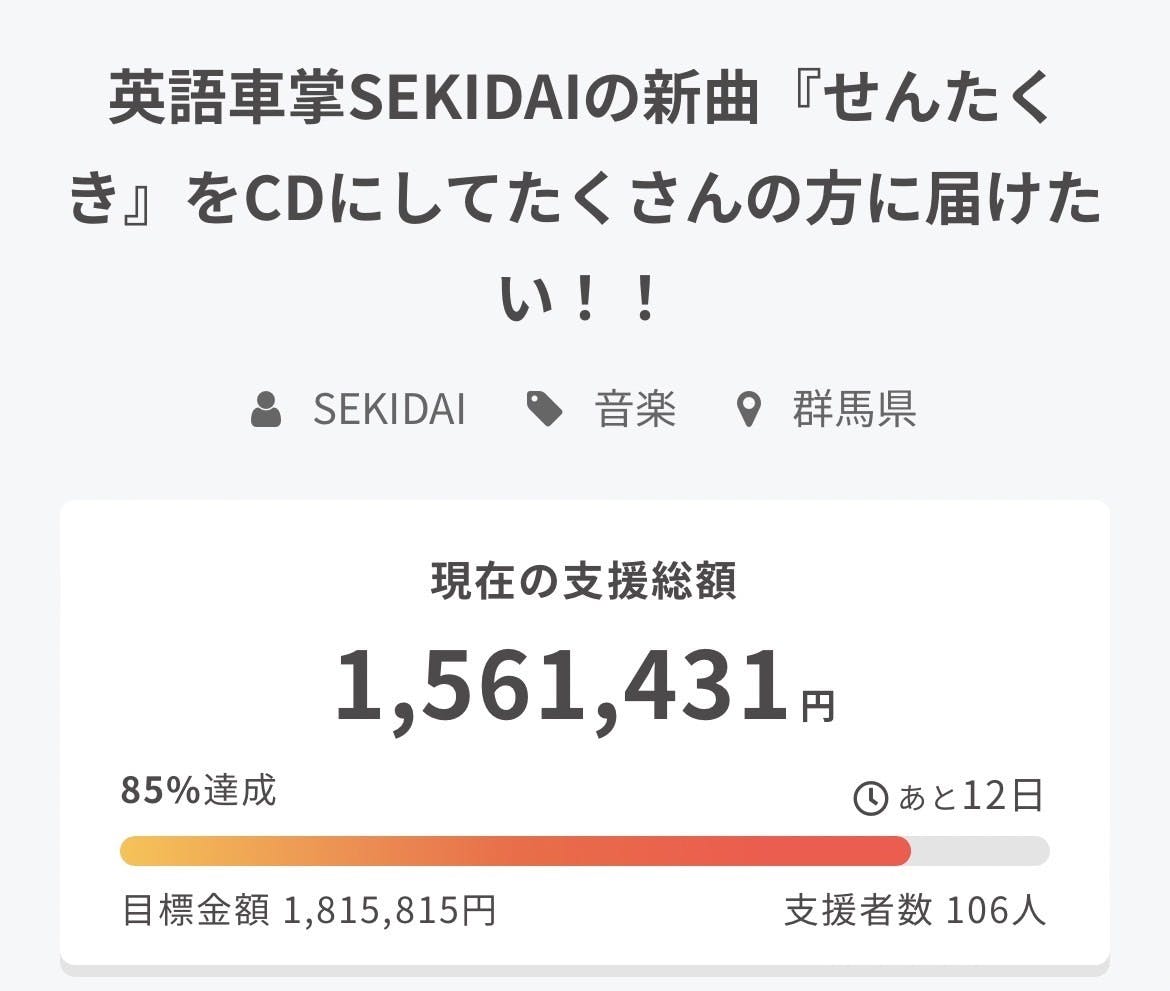Click the tag icon next to 音楽
1170x991 pixels.
click(x=545, y=409)
